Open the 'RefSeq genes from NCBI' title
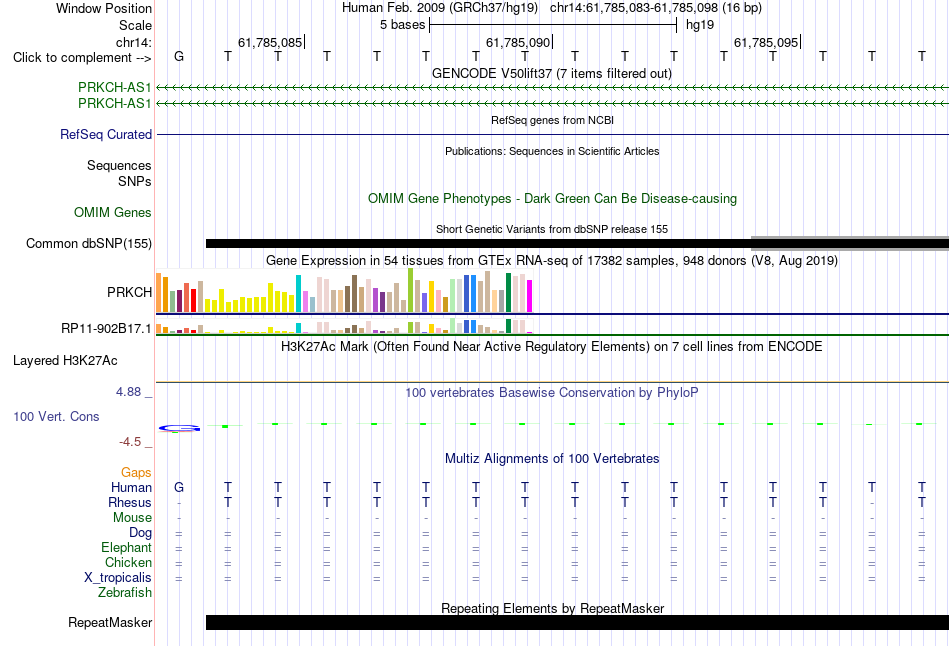The image size is (950, 646). tap(552, 120)
